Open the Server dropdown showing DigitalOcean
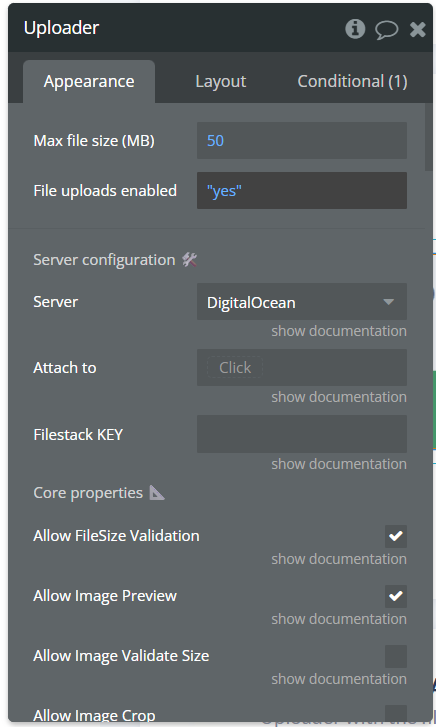This screenshot has width=436, height=727. pos(302,302)
